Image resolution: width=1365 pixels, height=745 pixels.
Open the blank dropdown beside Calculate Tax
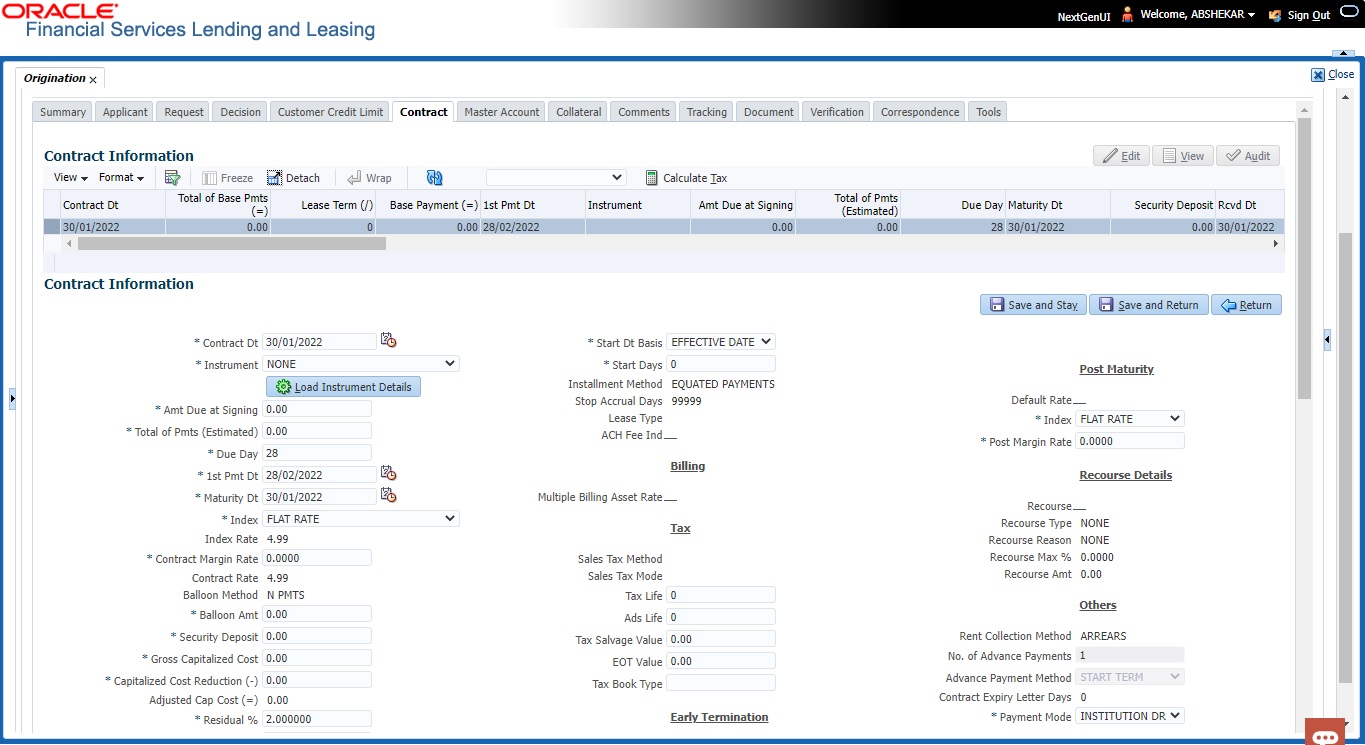[x=556, y=178]
